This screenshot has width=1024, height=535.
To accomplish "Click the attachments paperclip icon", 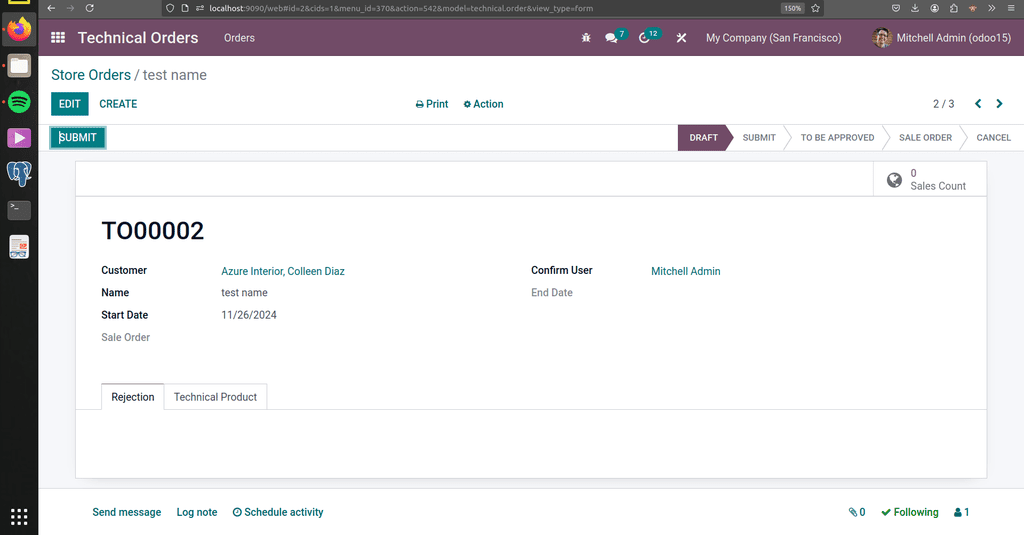I will (852, 512).
